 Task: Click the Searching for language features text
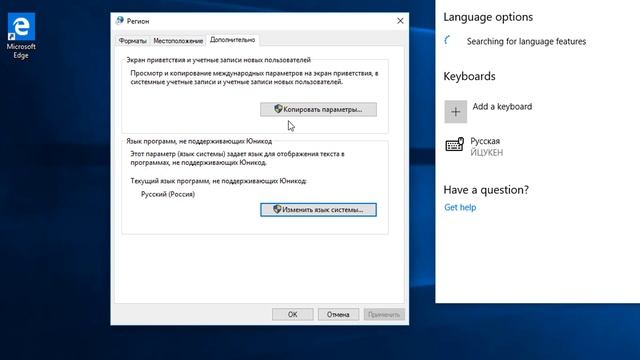[x=526, y=41]
